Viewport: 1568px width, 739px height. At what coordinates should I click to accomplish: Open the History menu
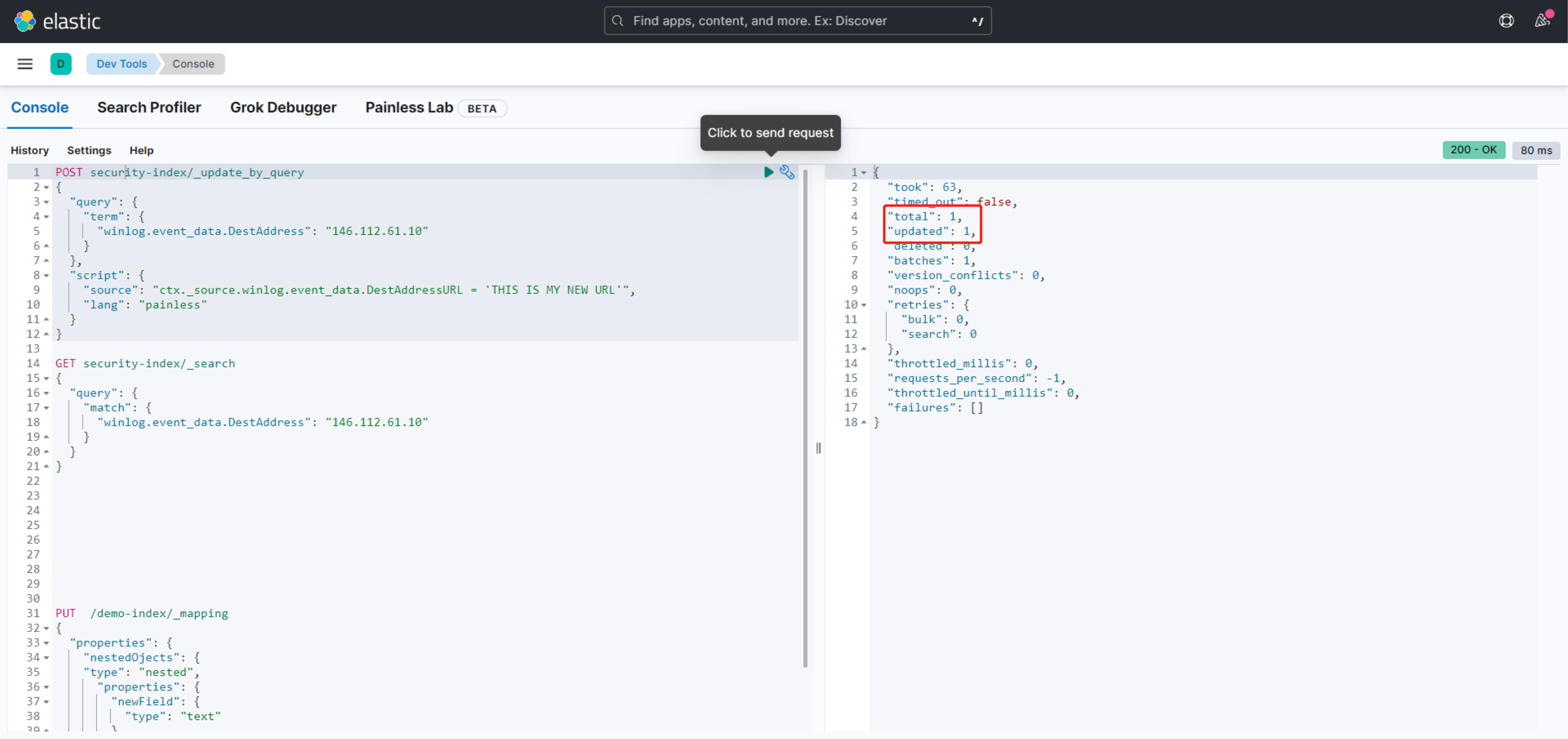click(30, 150)
